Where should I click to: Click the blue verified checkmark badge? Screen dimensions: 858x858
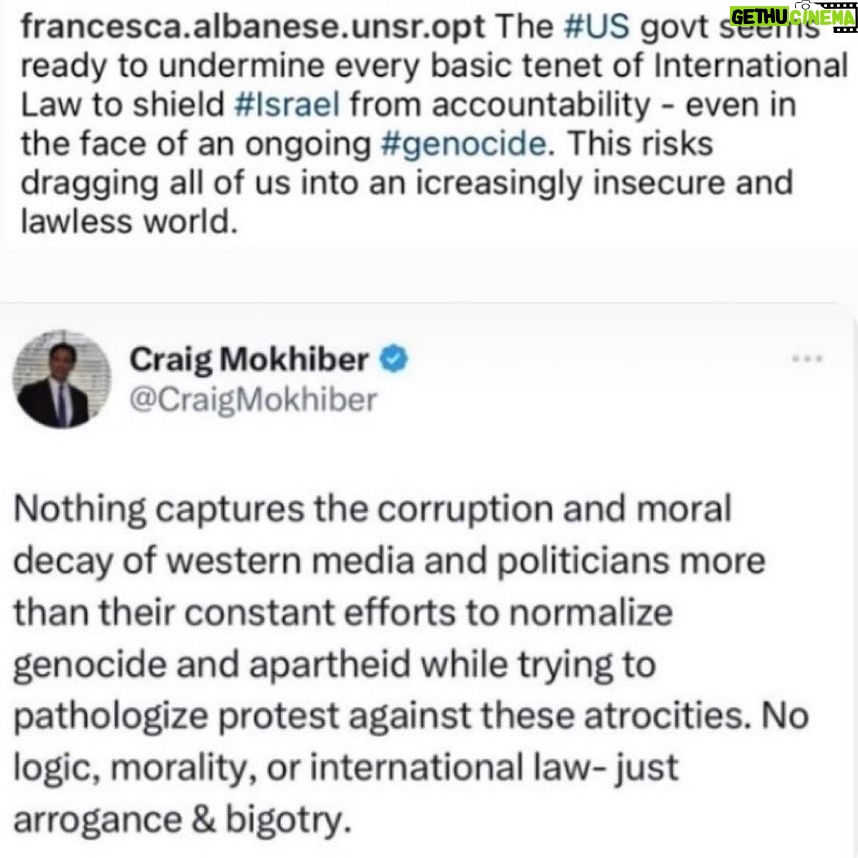tap(394, 359)
